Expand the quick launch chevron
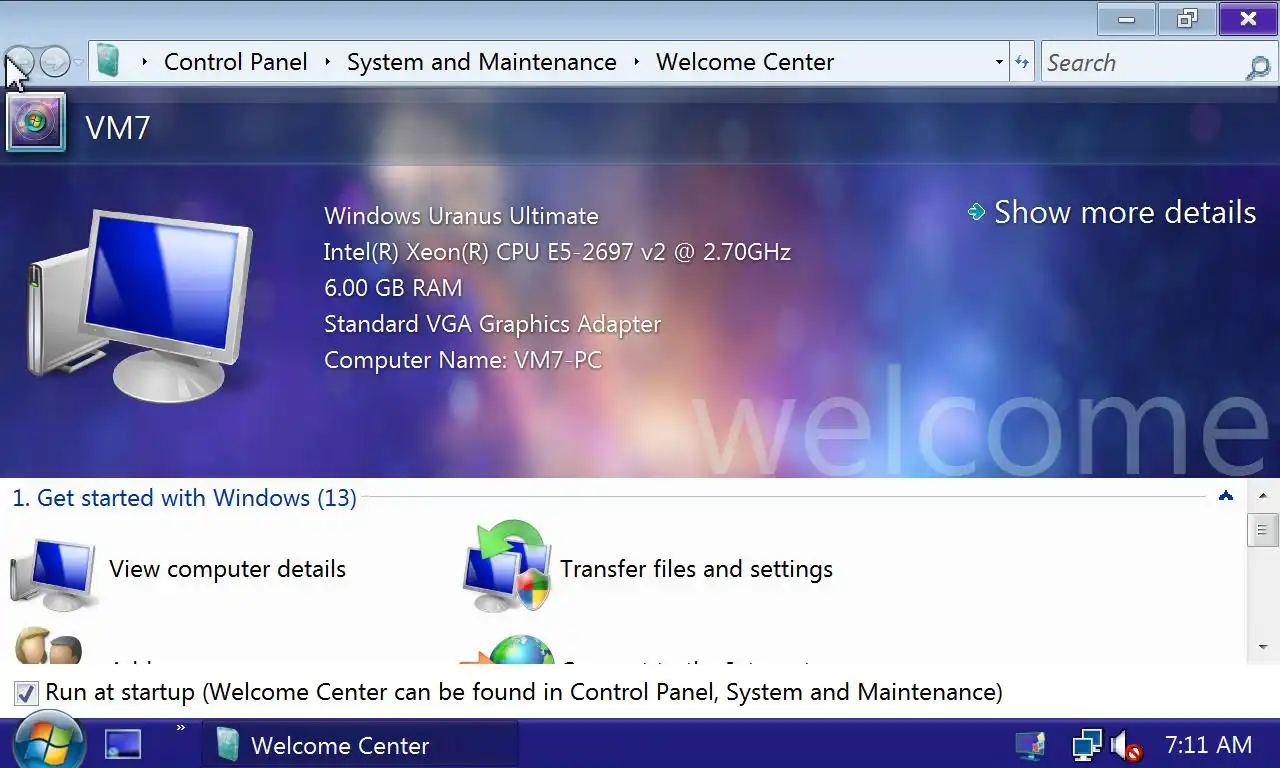 tap(181, 728)
